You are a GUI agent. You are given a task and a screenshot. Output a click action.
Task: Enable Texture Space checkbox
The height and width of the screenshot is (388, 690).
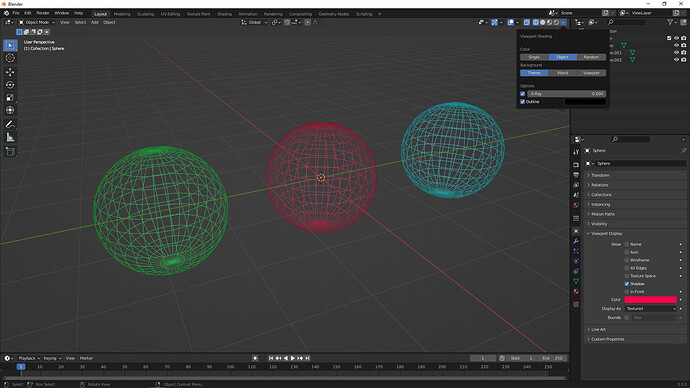627,276
